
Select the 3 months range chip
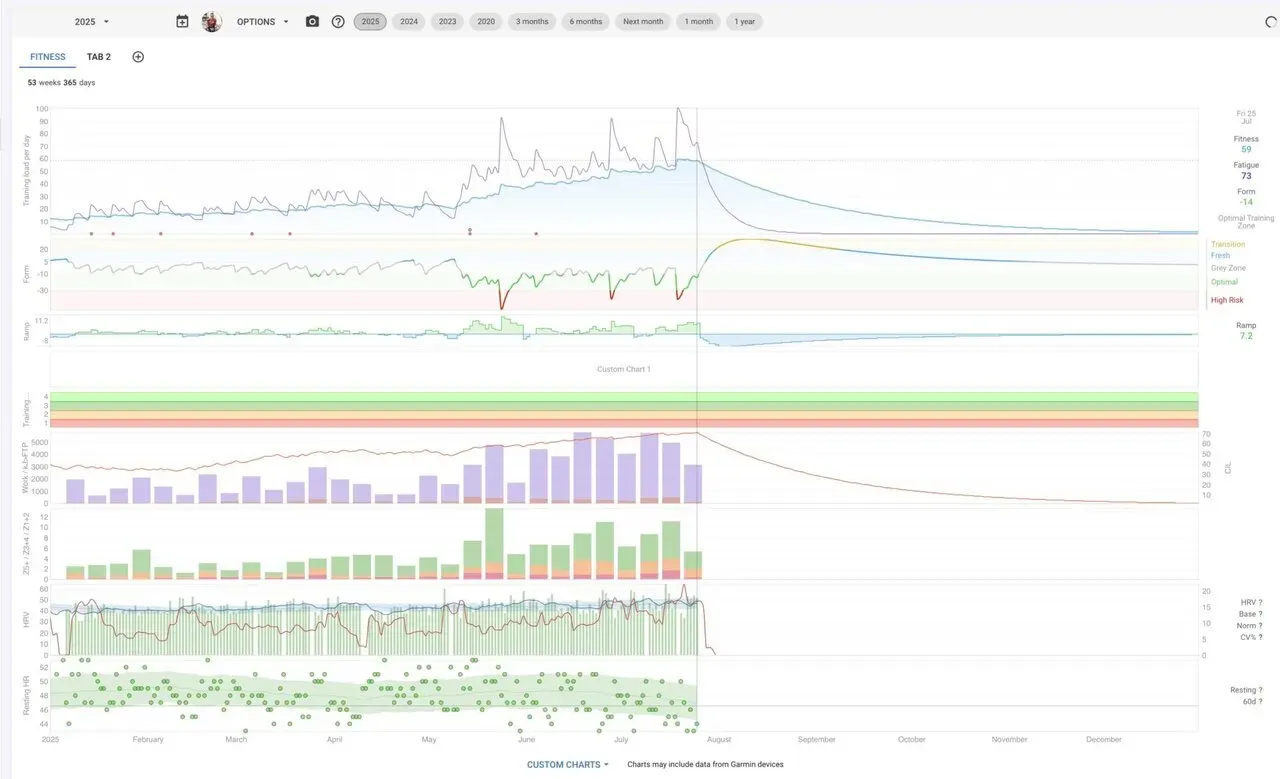[x=532, y=21]
